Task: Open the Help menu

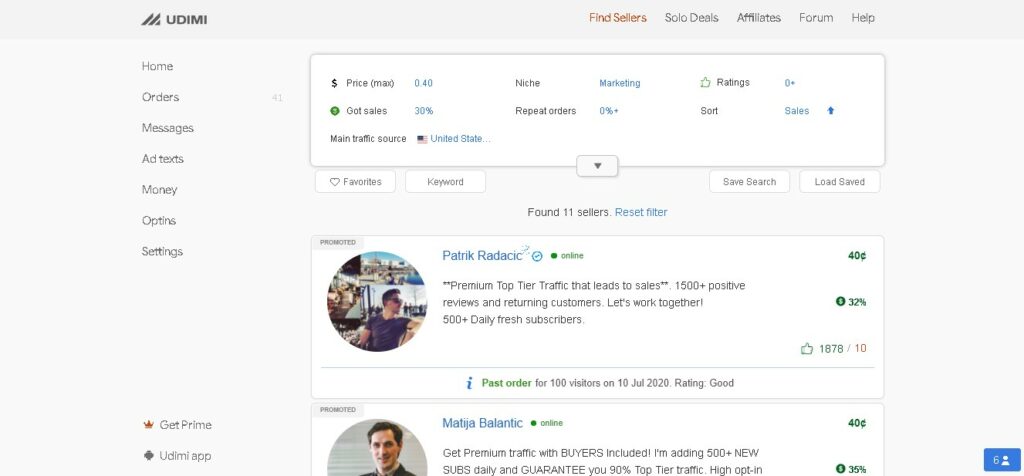Action: (x=863, y=18)
